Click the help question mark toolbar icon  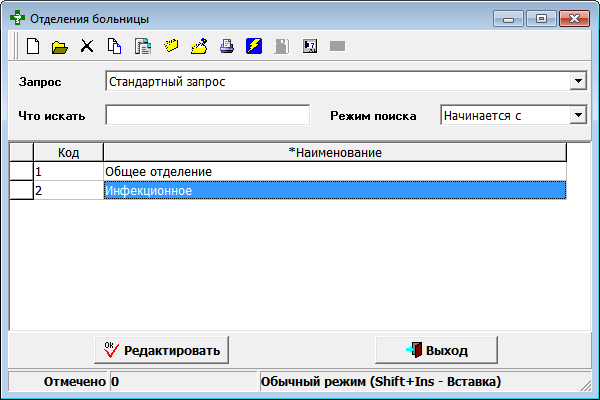coord(310,46)
